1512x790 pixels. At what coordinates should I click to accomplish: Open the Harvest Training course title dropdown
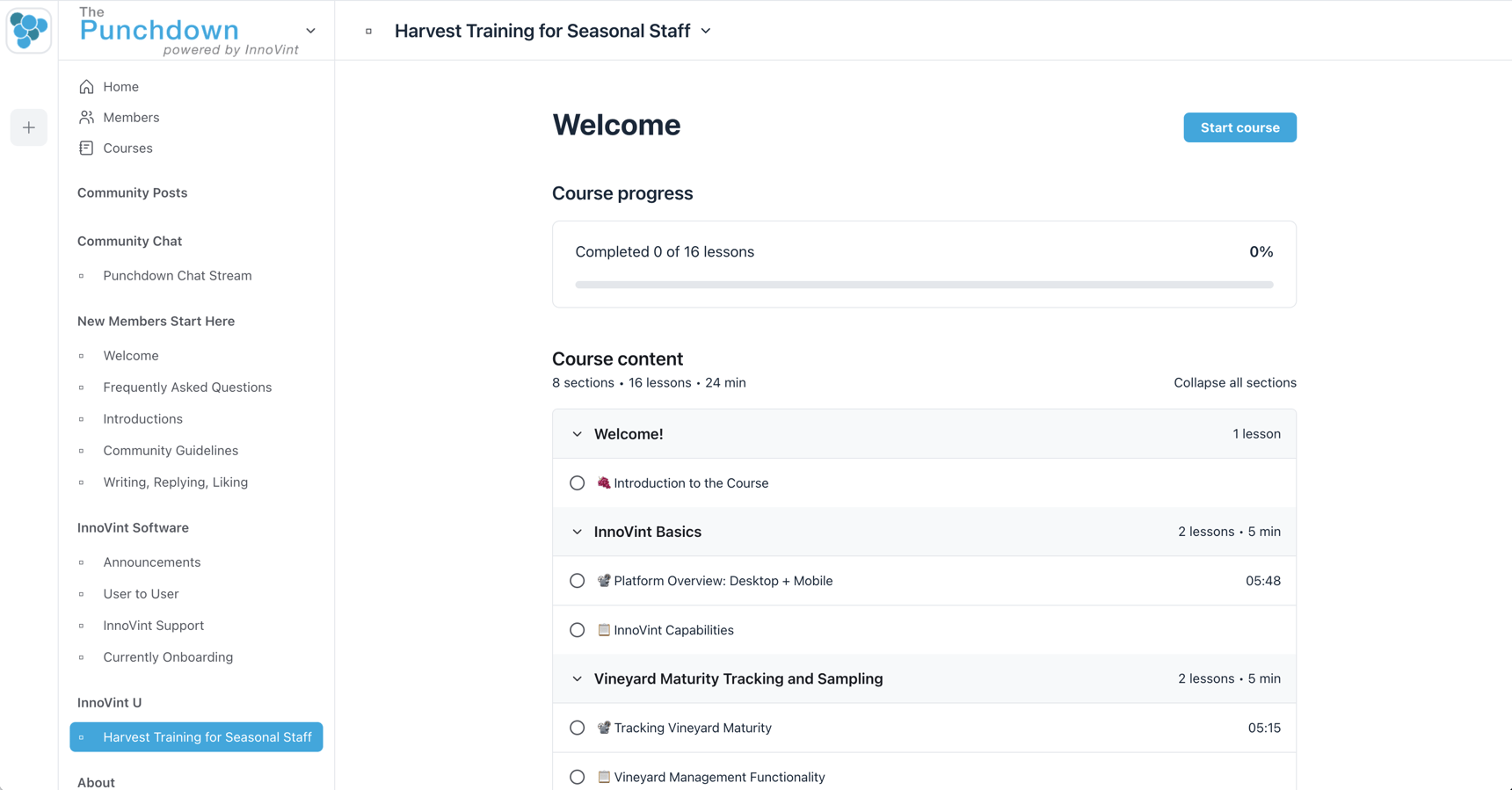[x=705, y=31]
